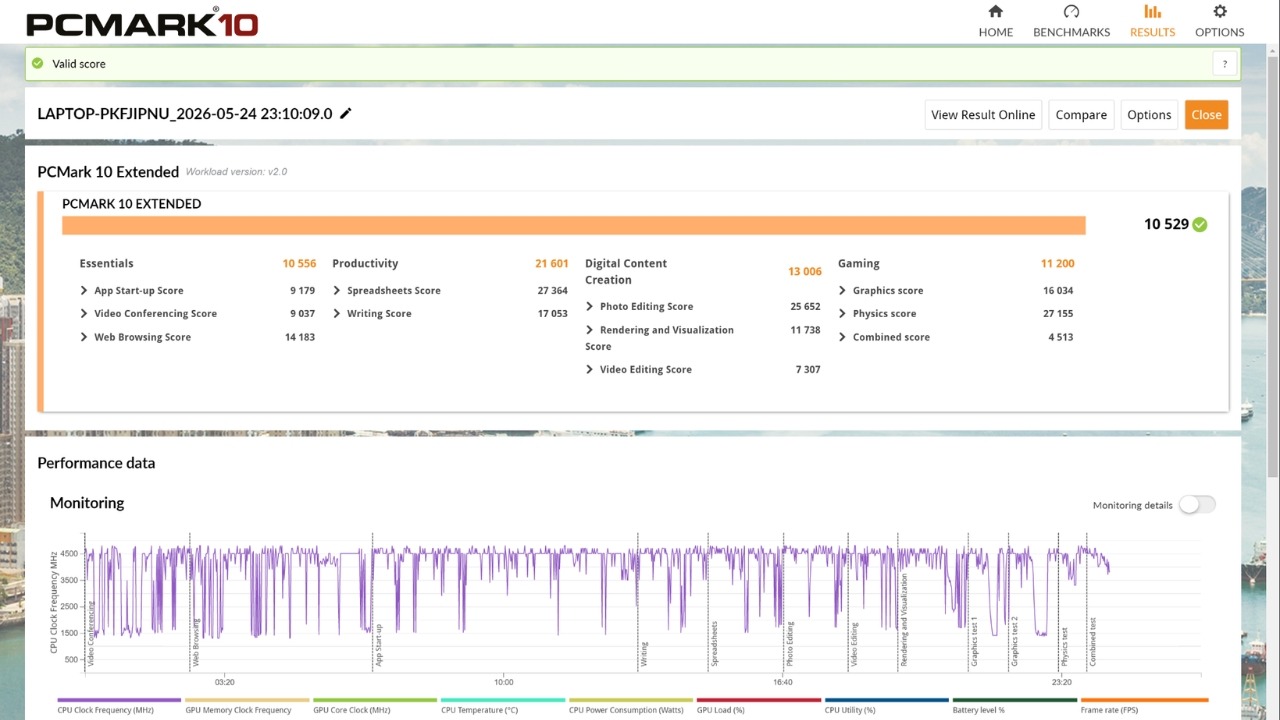Screen dimensions: 1280x720
Task: Click the Video Conferencing marker on chart
Action: point(91,634)
